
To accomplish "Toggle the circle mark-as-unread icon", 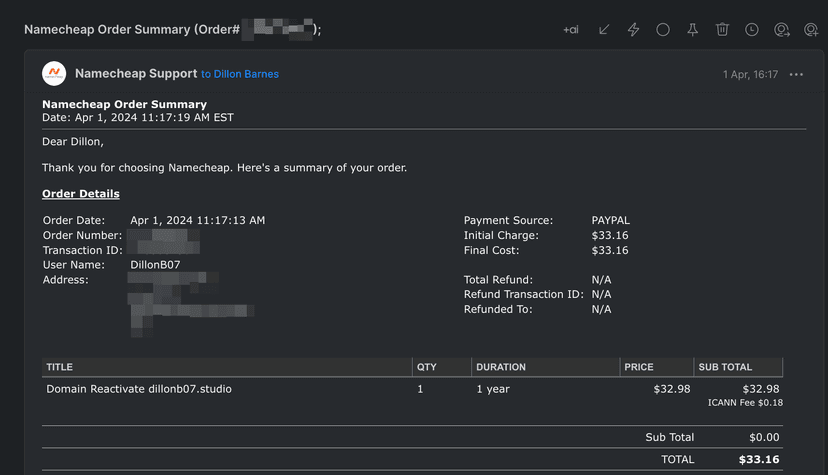I will (663, 30).
